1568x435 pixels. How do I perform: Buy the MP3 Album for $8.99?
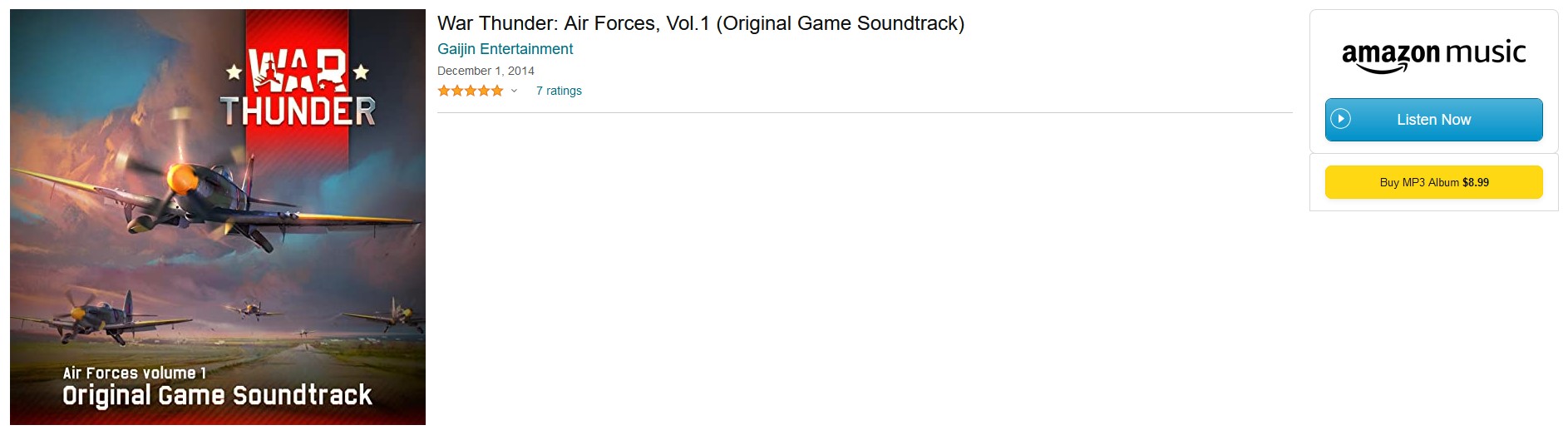(1433, 182)
